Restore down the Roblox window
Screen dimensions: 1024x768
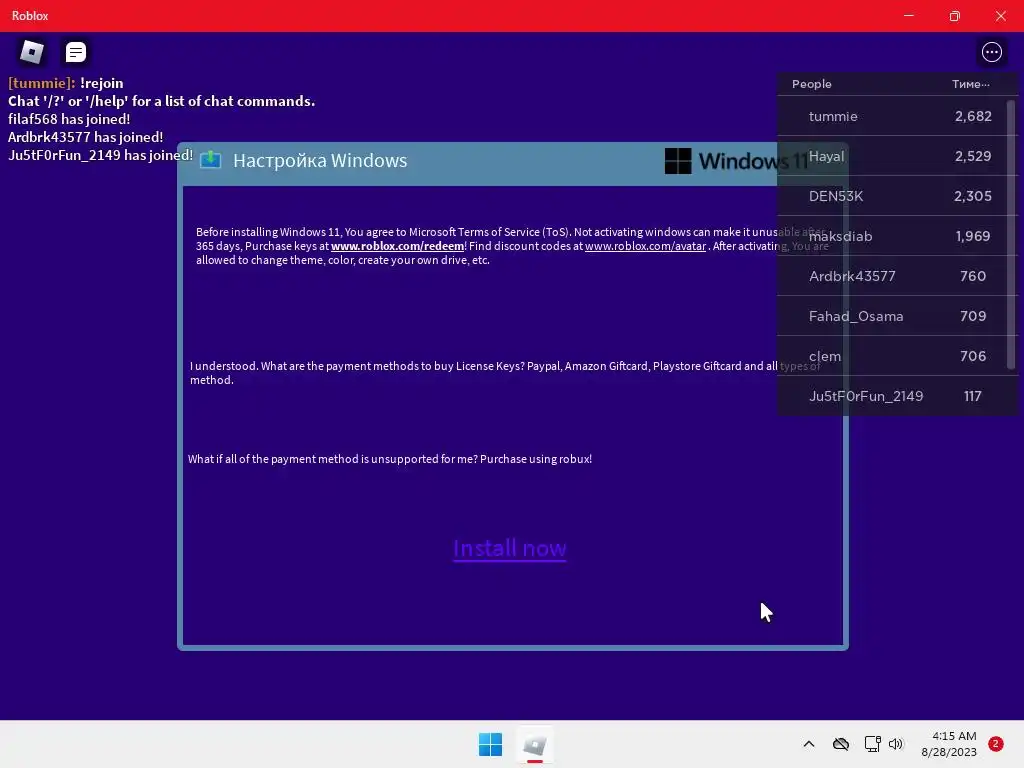coord(954,16)
